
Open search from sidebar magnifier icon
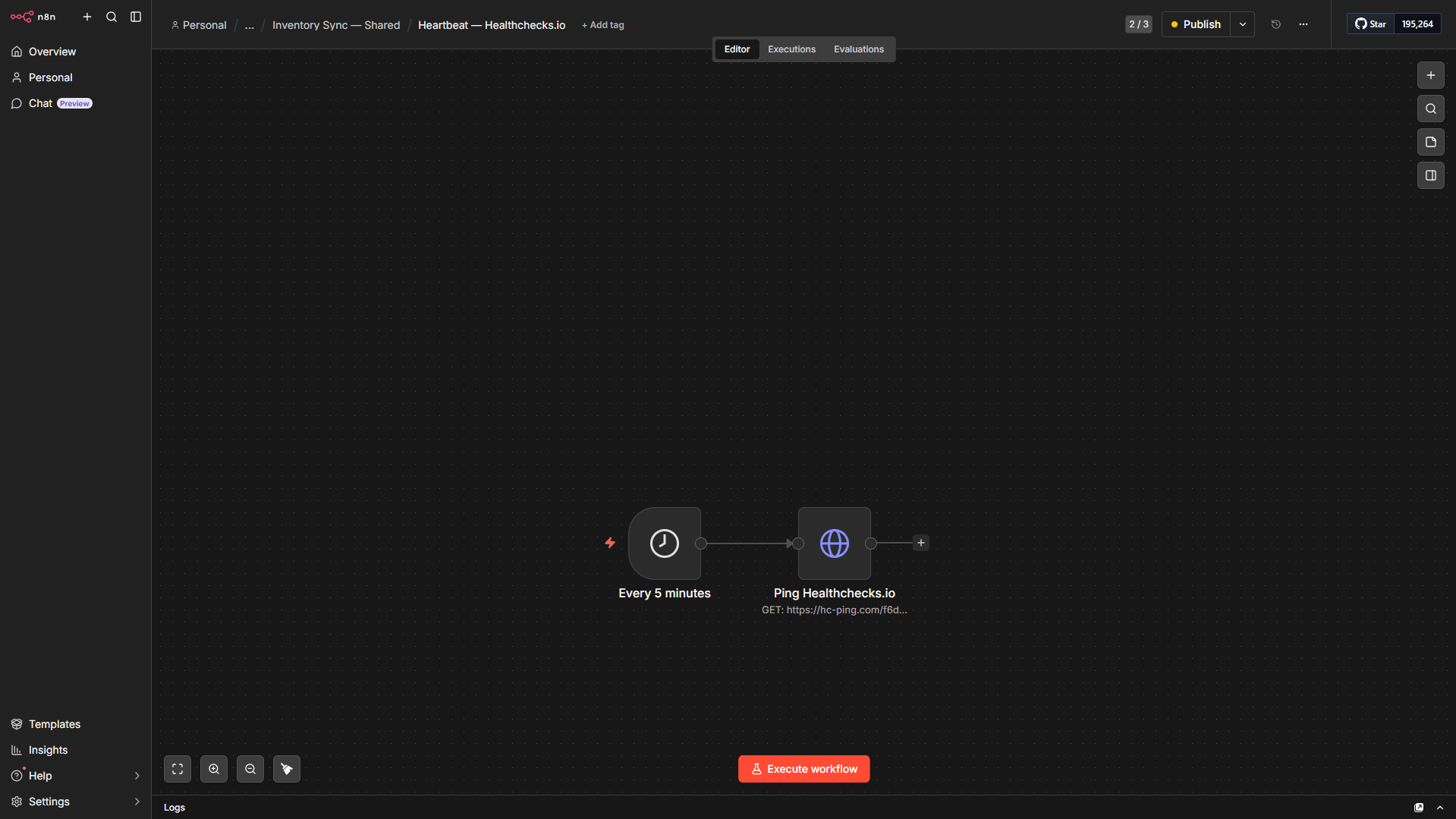(x=112, y=17)
